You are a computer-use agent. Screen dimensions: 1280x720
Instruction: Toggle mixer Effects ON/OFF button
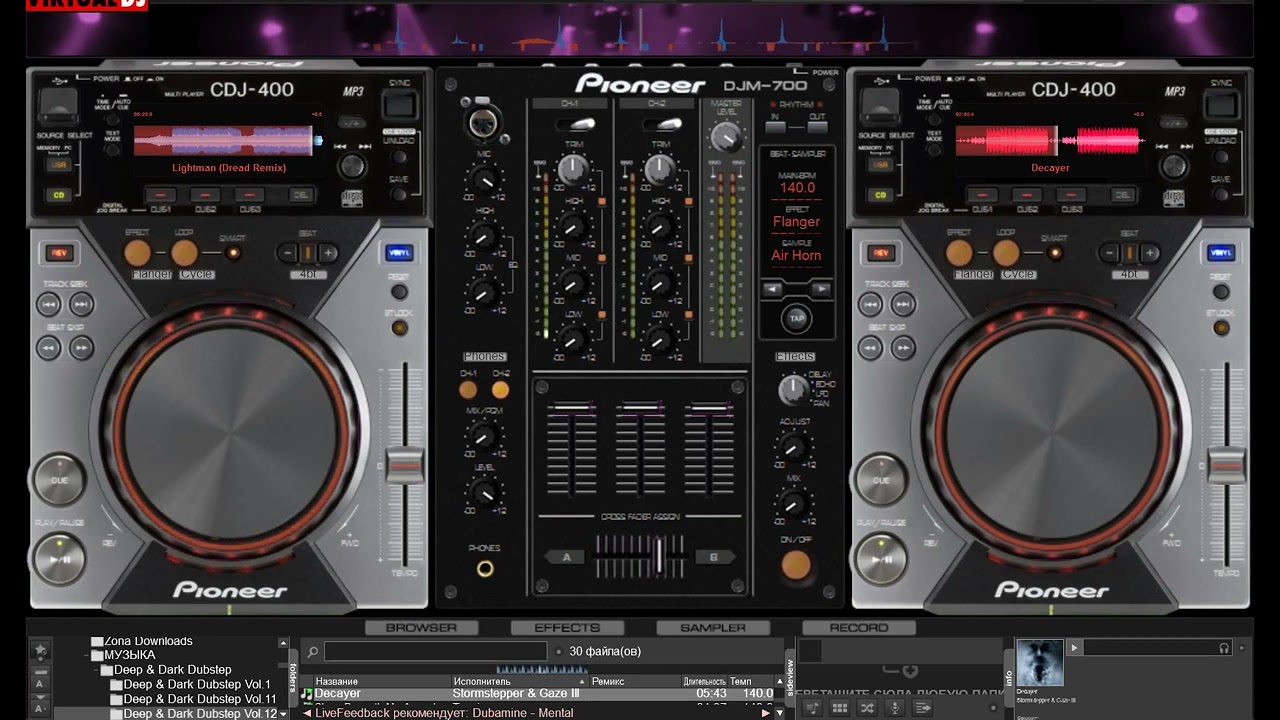(x=796, y=565)
